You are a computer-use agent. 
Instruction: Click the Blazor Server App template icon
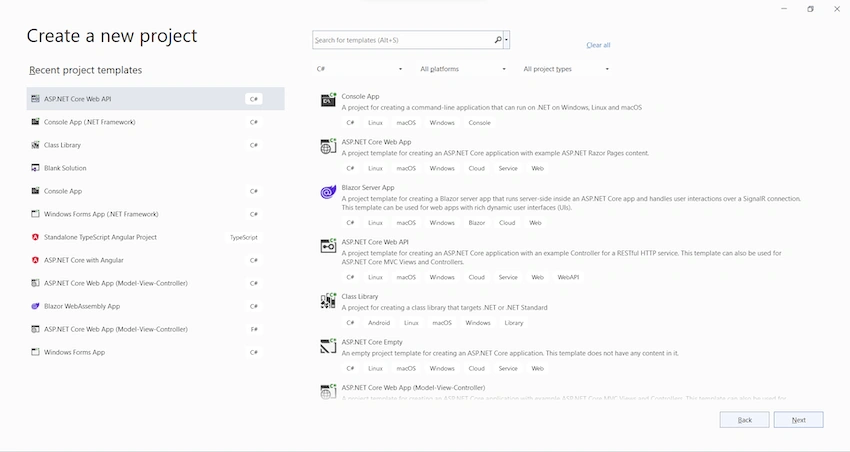[x=328, y=192]
